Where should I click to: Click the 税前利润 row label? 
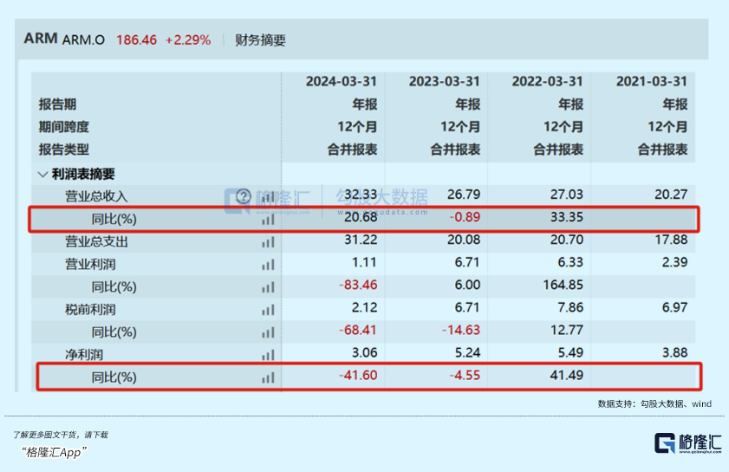point(90,310)
